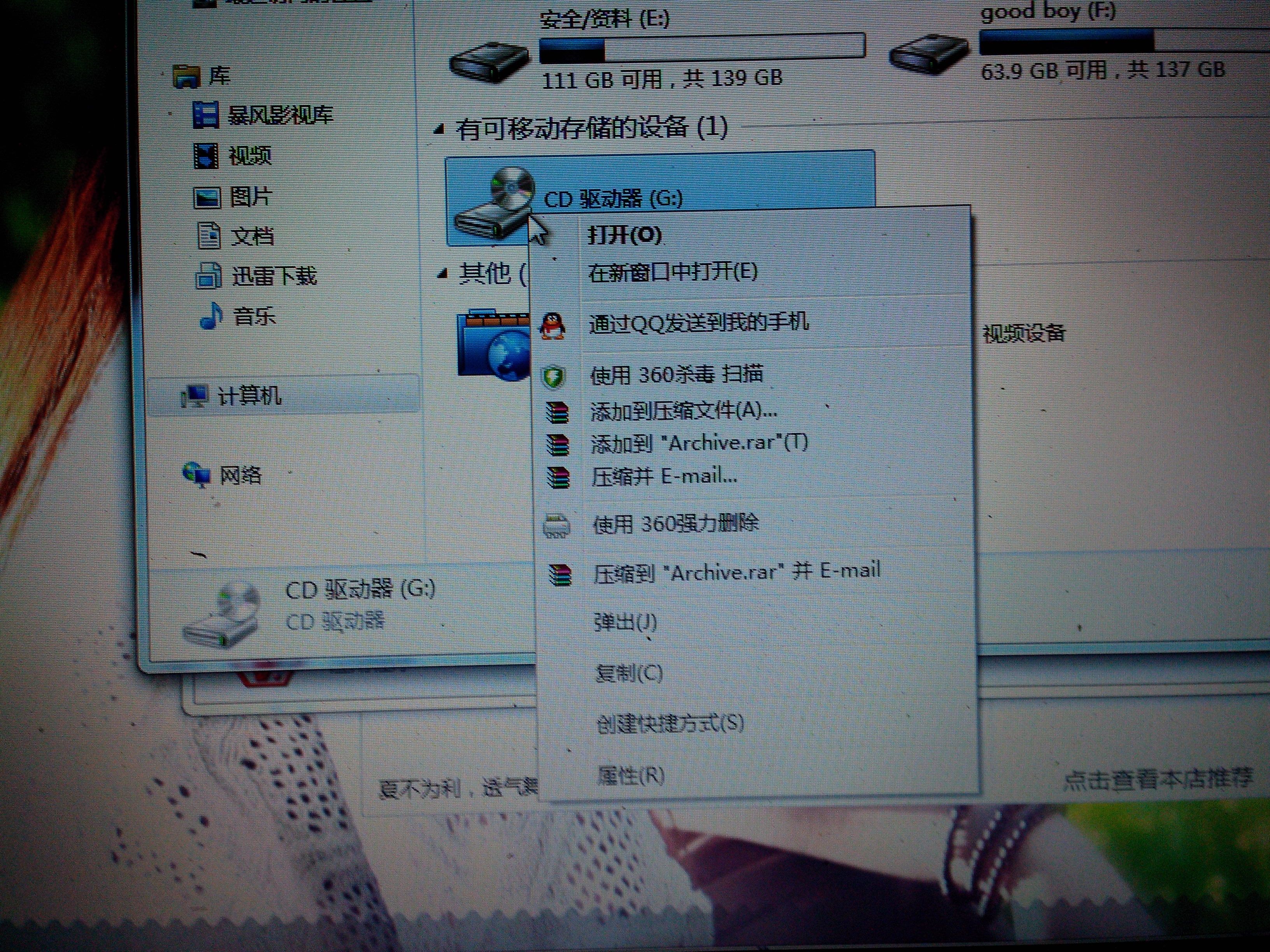The width and height of the screenshot is (1270, 952).
Task: Eject the drive via 弹出(J)
Action: pyautogui.click(x=624, y=622)
